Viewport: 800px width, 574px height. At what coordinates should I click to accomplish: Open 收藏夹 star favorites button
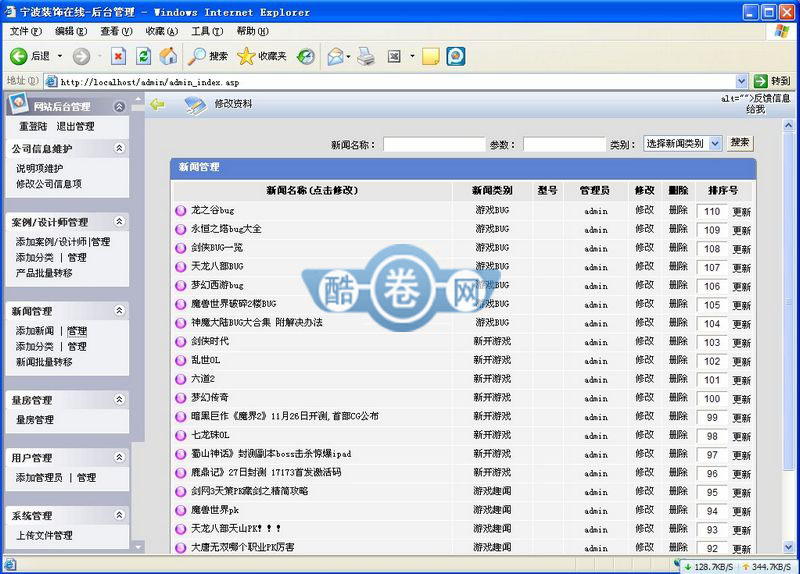[262, 56]
